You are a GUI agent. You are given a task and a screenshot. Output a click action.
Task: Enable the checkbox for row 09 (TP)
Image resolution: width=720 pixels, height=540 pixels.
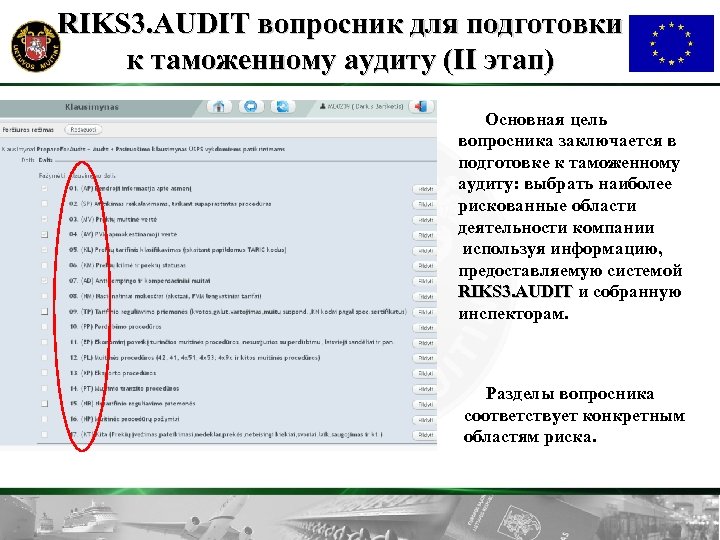(x=45, y=311)
